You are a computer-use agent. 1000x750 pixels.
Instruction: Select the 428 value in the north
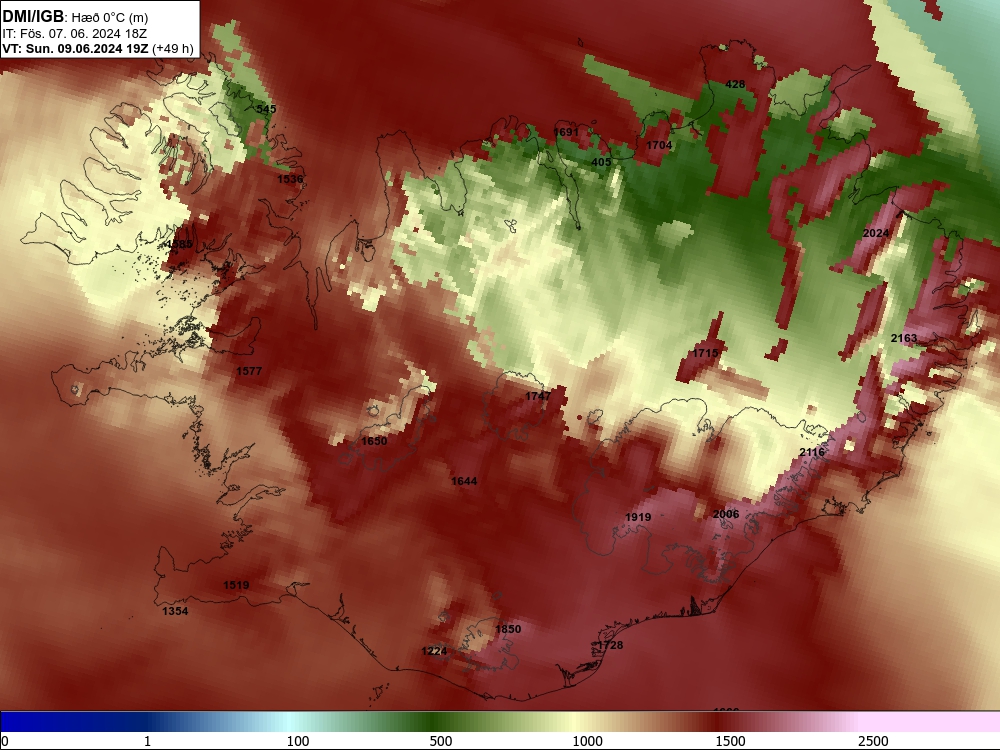735,84
